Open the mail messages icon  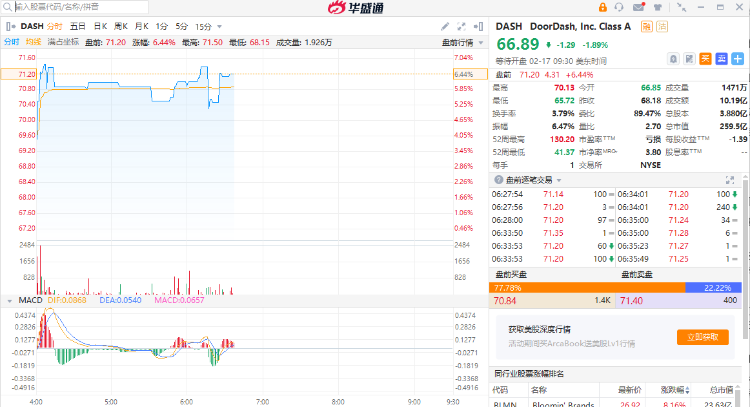pos(639,7)
